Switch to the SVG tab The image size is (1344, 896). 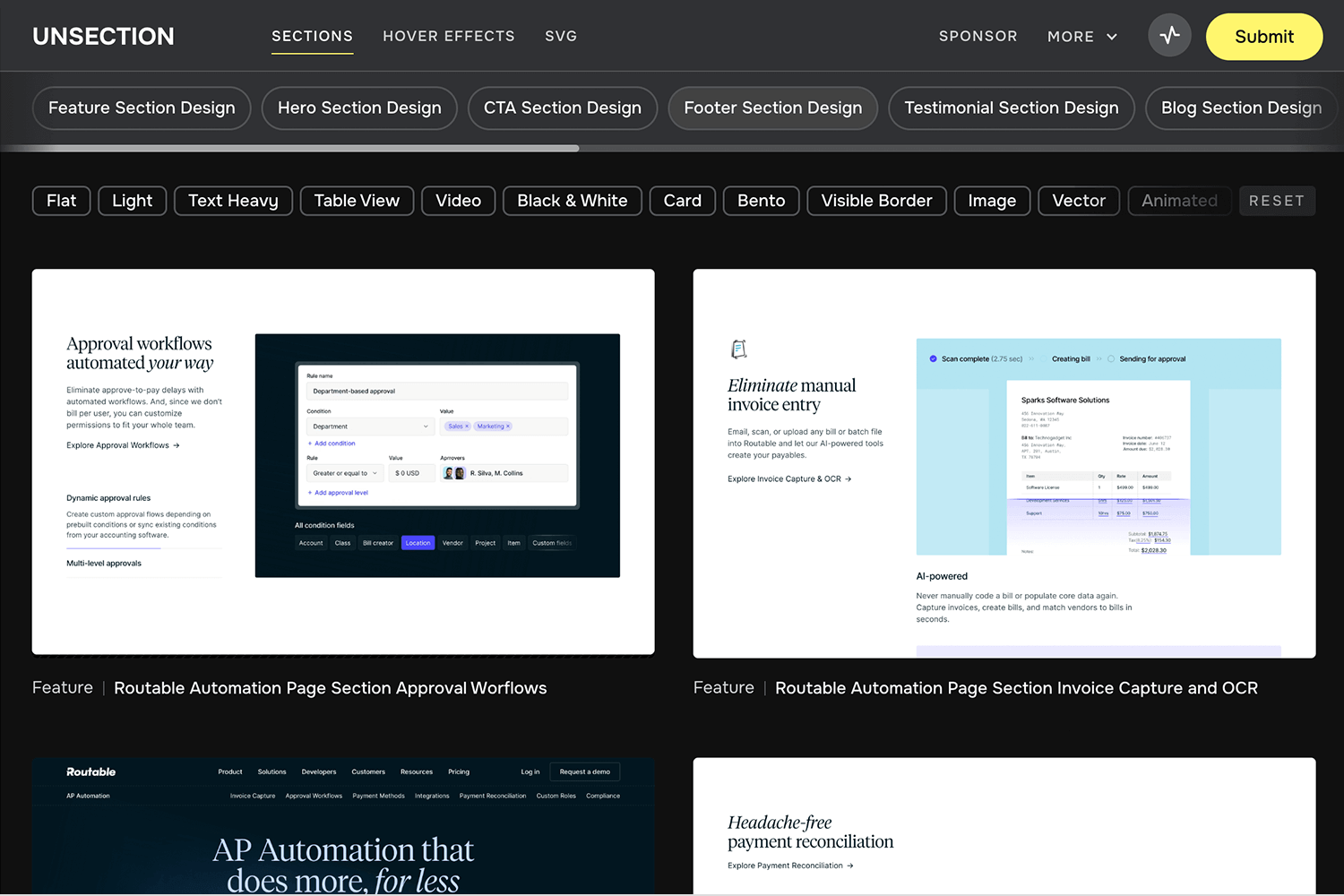click(x=561, y=36)
